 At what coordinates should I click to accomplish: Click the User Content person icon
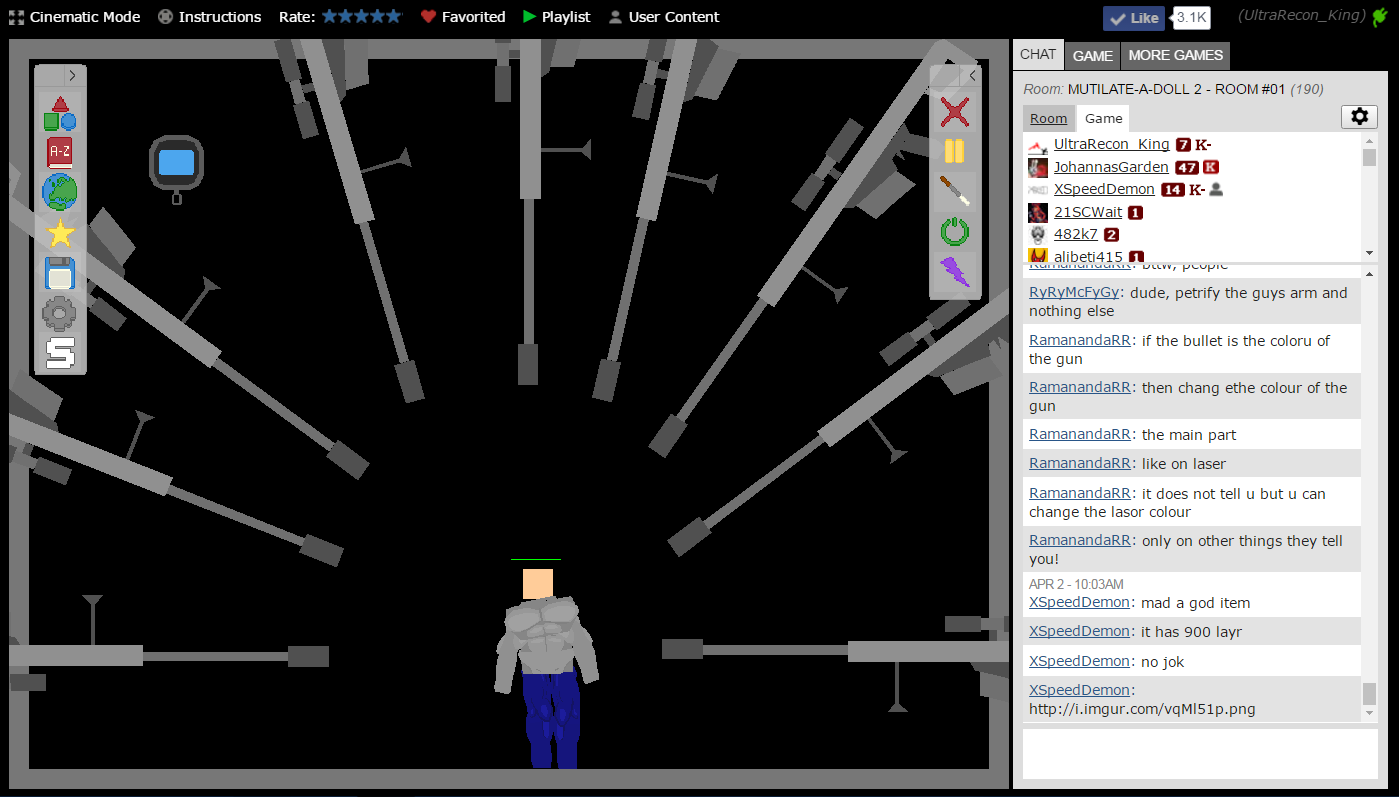615,17
